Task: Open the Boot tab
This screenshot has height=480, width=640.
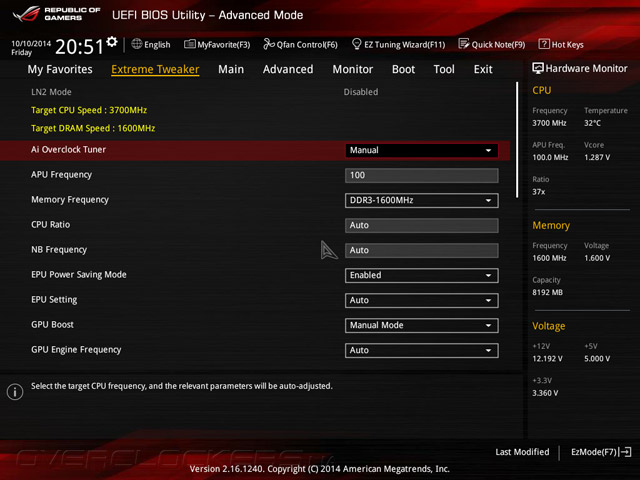Action: (x=403, y=69)
